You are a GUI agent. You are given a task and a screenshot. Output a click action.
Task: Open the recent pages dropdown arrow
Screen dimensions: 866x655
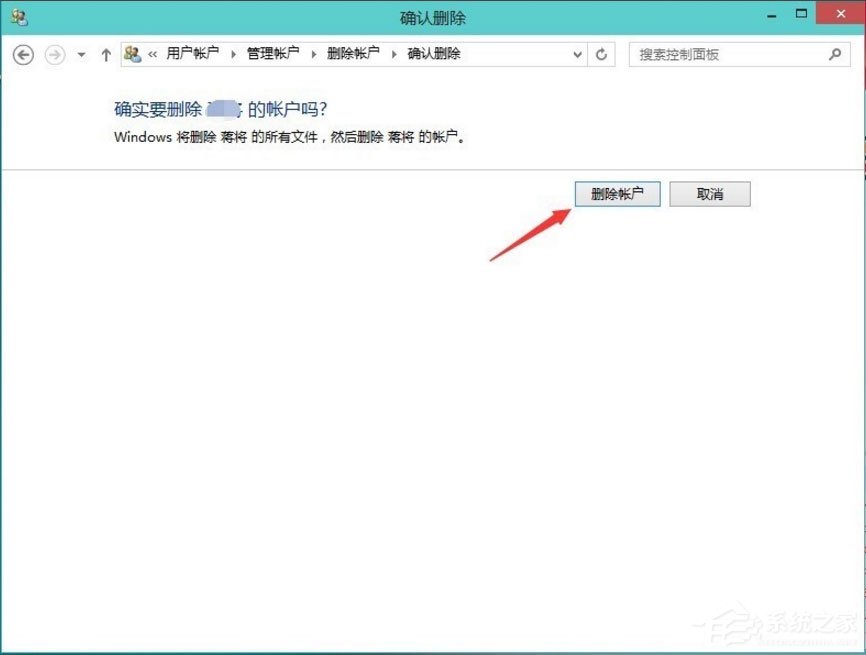tap(80, 55)
